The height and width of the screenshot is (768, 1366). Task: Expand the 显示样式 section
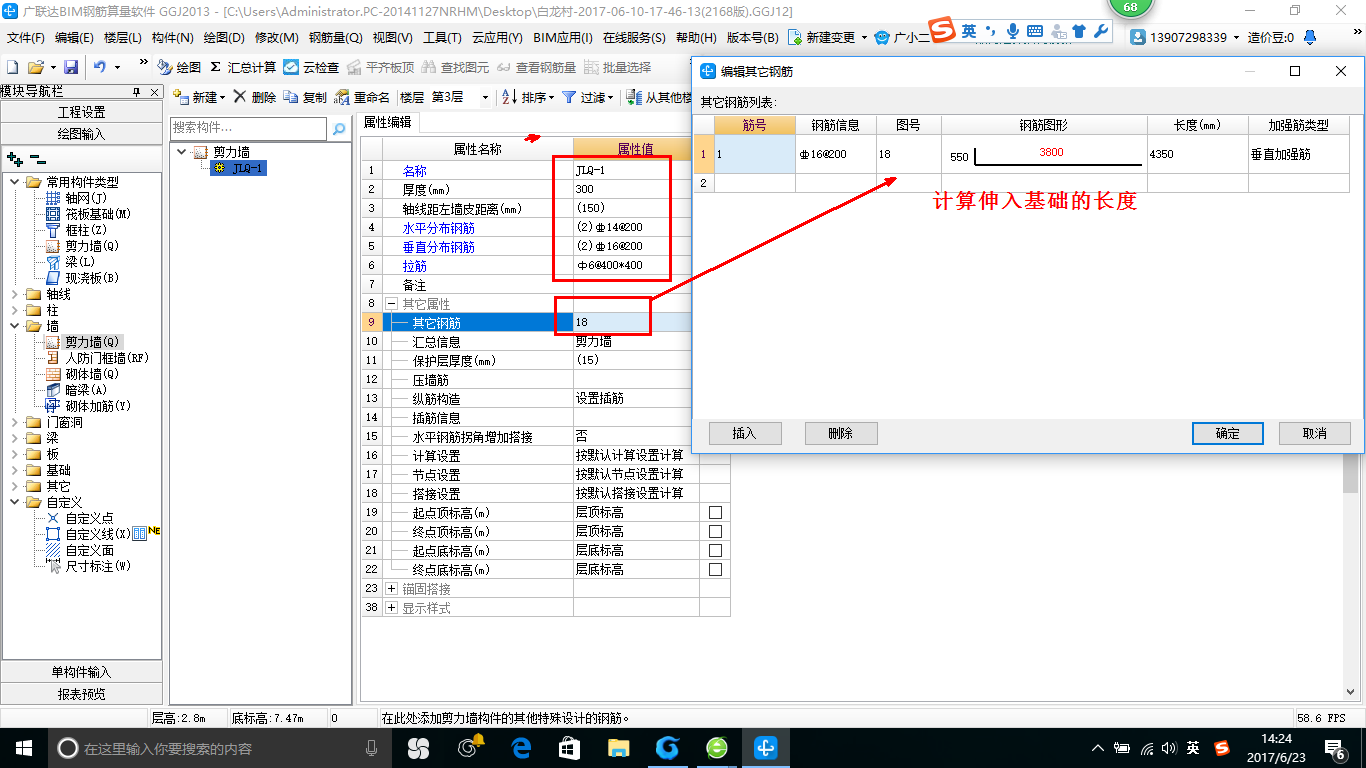392,608
